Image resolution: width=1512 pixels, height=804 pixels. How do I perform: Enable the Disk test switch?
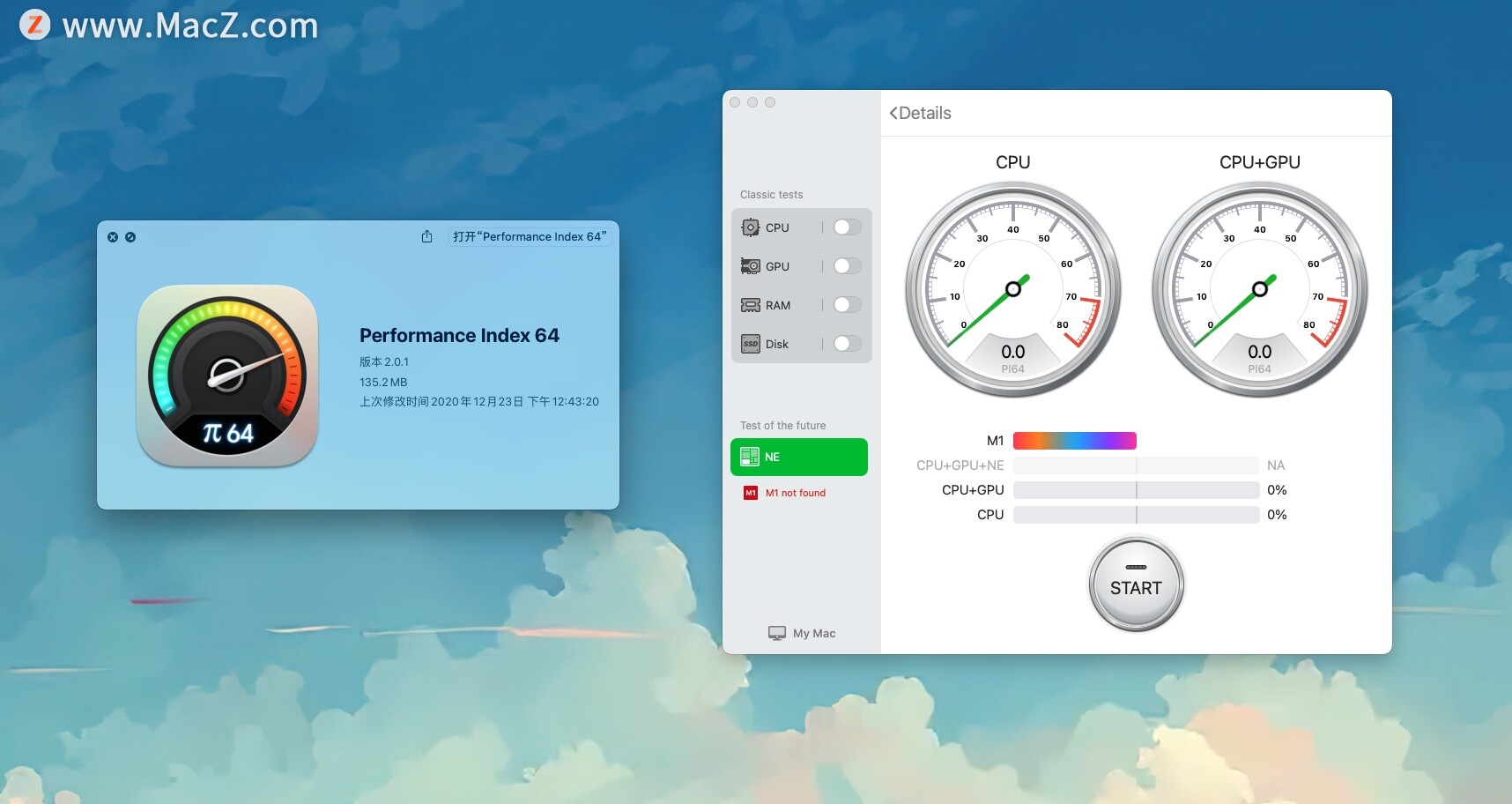coord(847,344)
